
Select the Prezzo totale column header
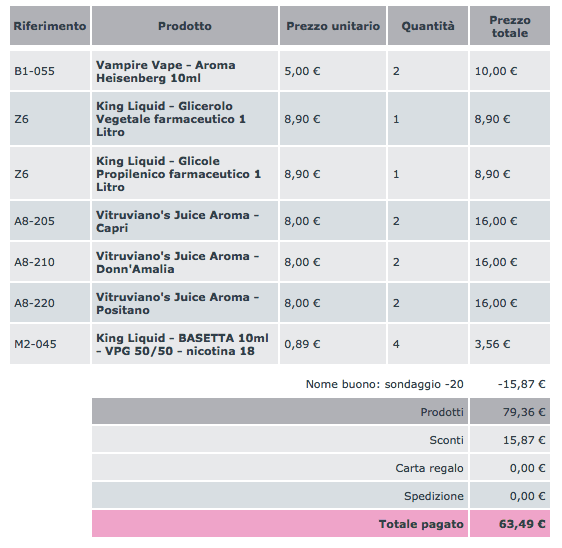point(510,26)
